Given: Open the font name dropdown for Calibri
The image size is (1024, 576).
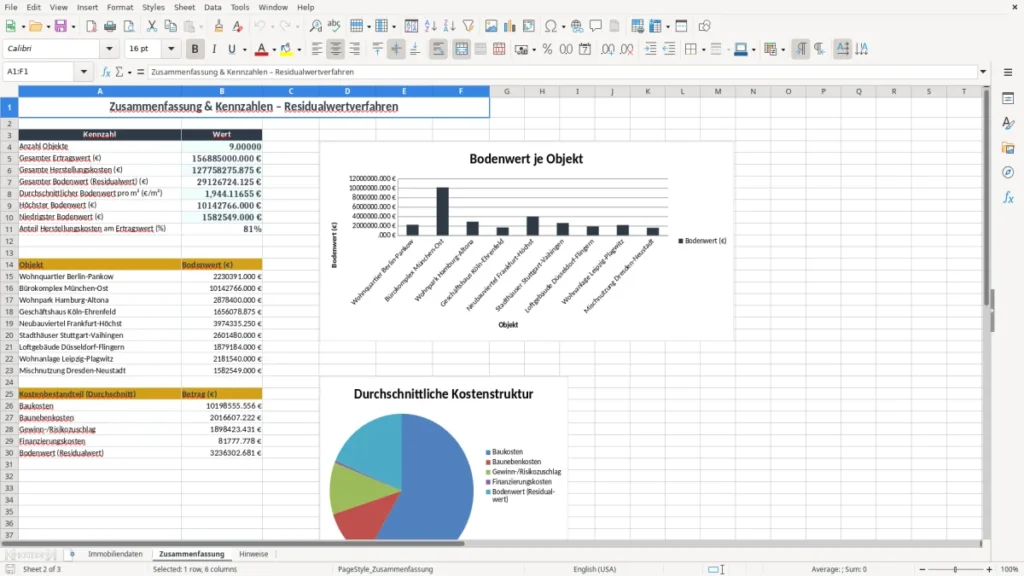Looking at the screenshot, I should click(x=109, y=49).
